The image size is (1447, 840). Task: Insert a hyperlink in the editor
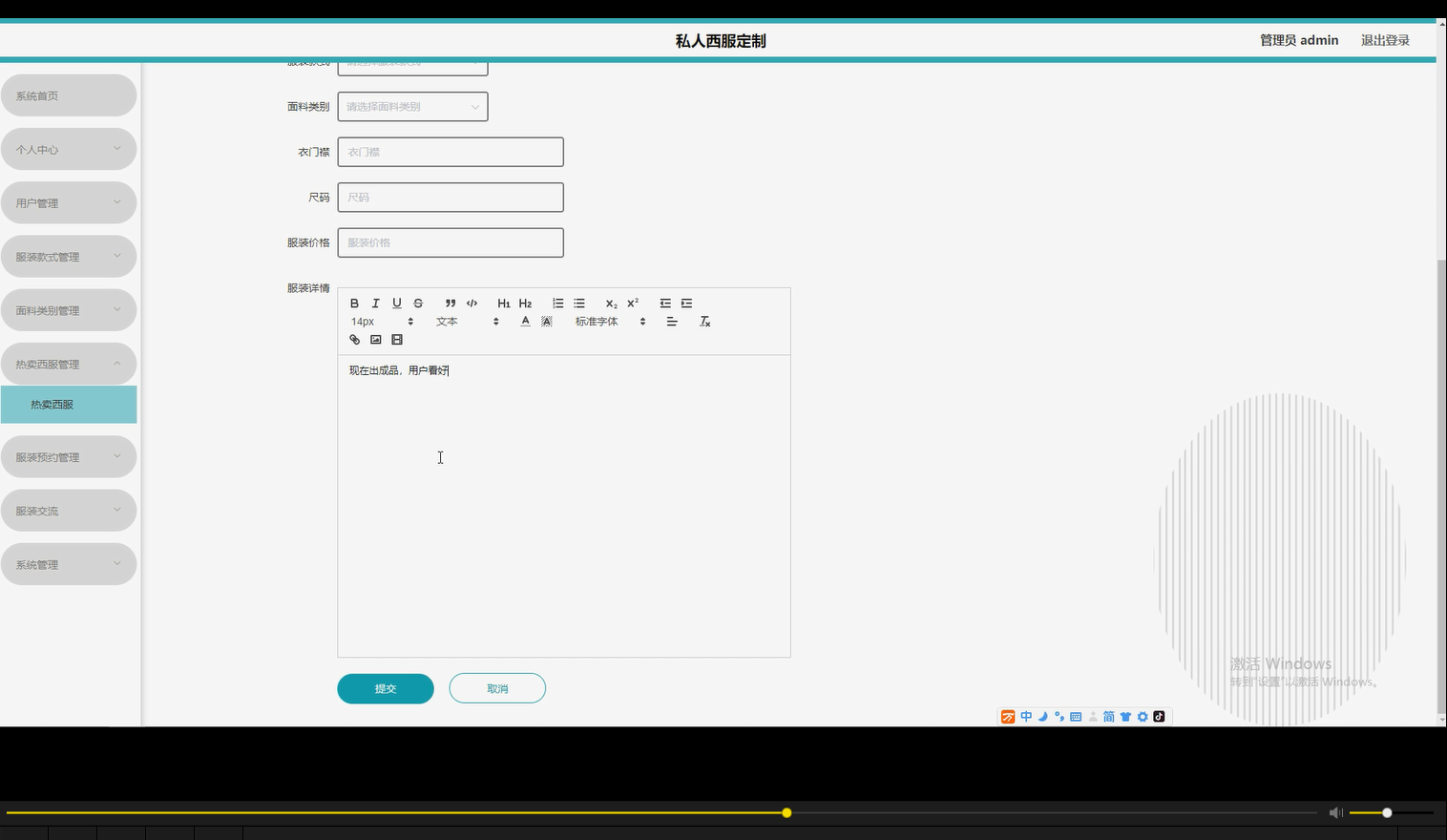[354, 339]
